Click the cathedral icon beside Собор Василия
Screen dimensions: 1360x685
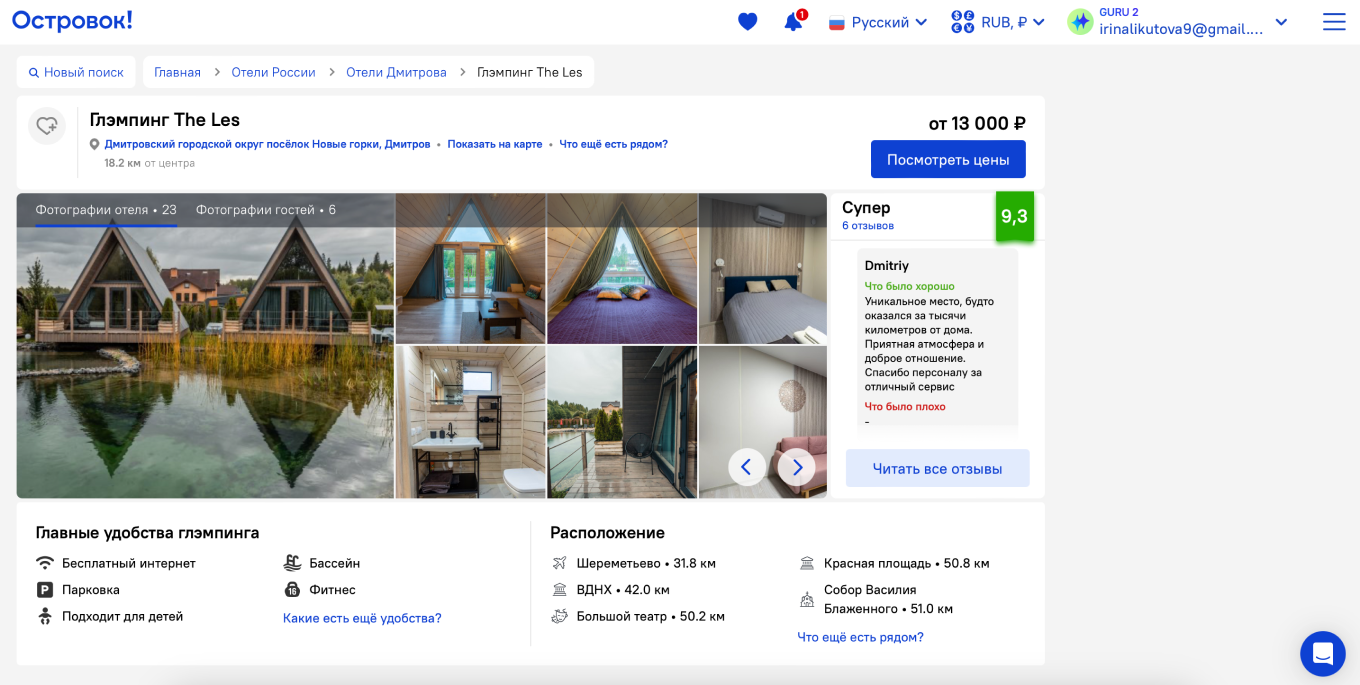point(807,599)
